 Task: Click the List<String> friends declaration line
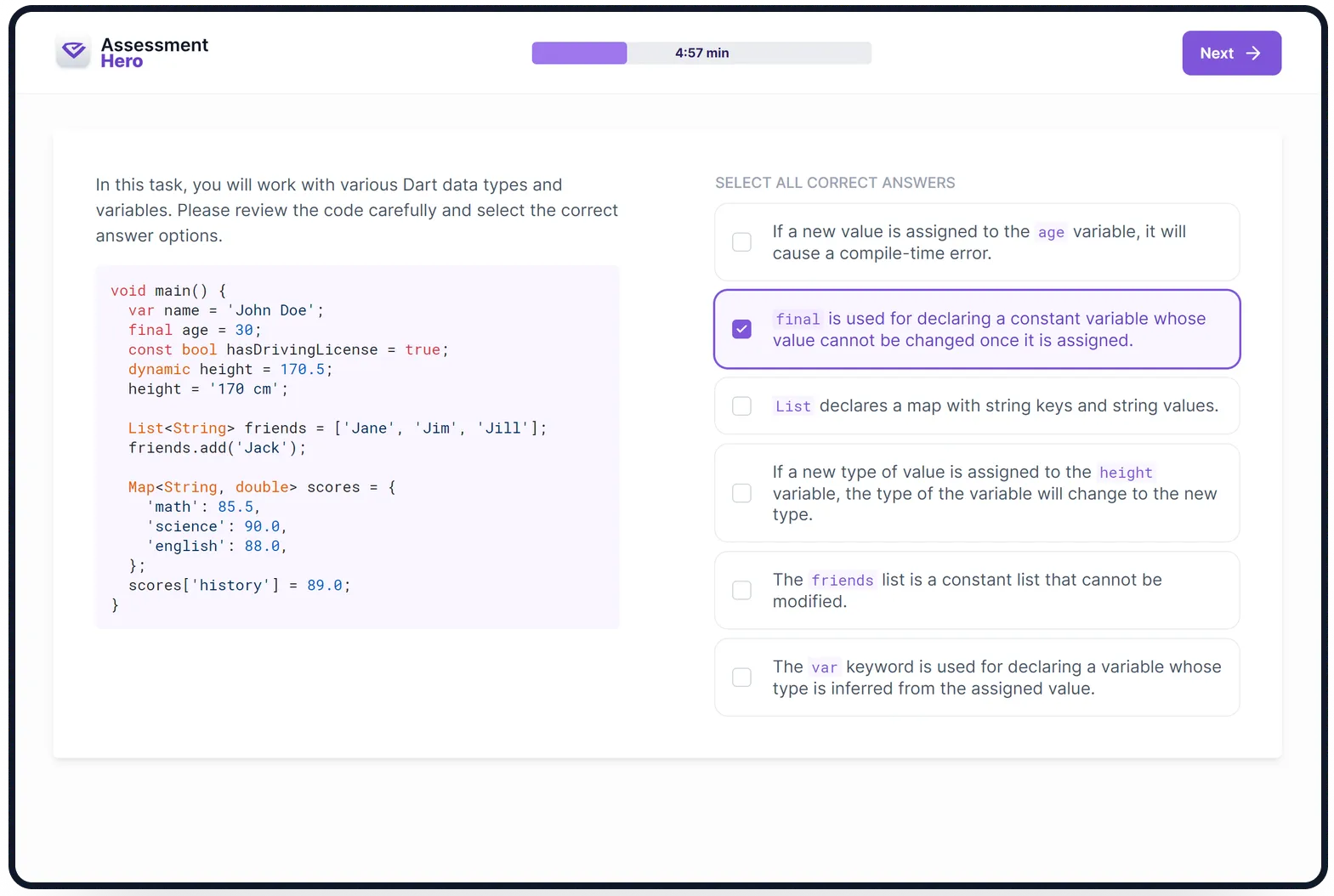[x=338, y=428]
